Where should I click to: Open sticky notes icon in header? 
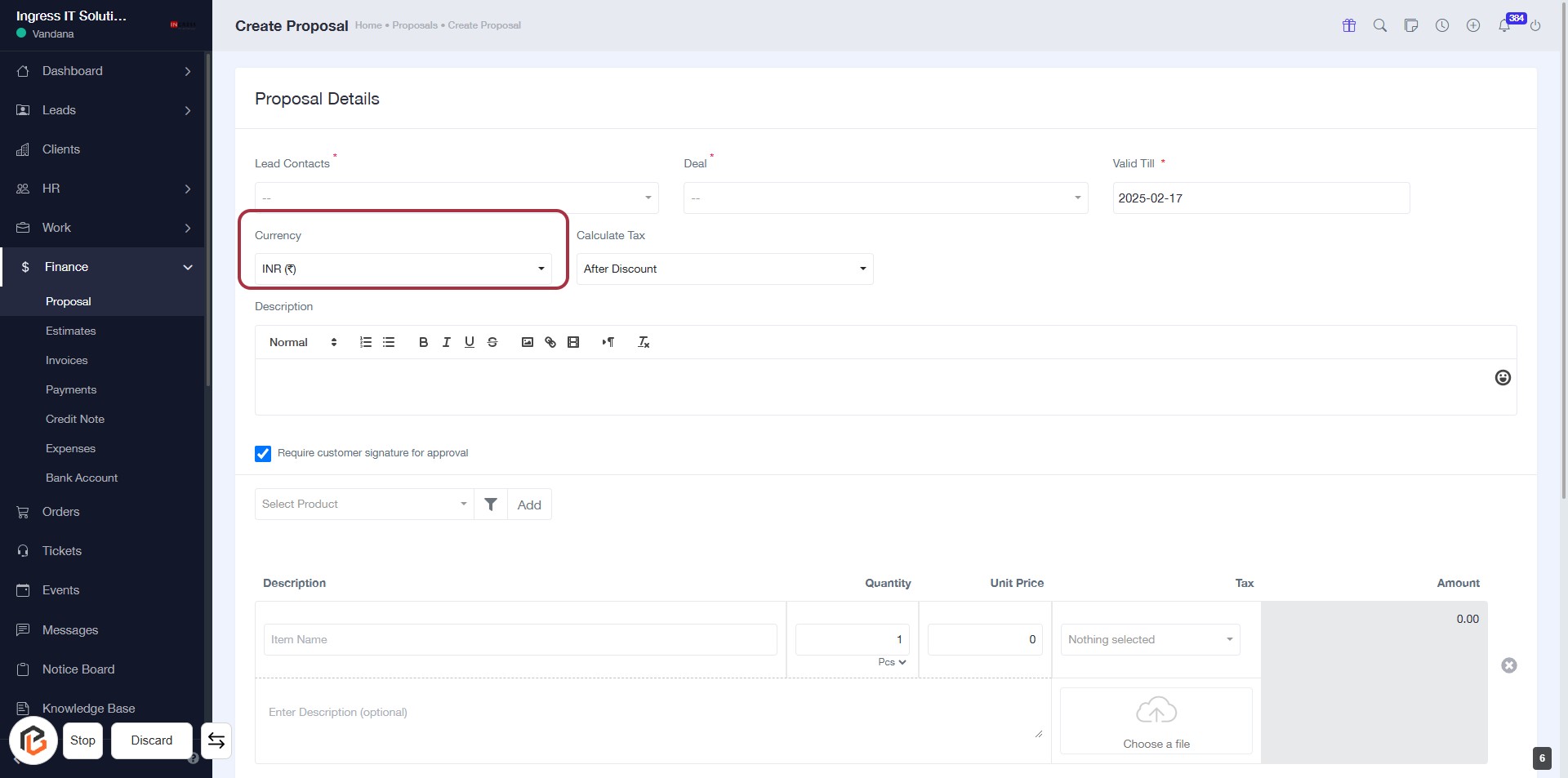point(1411,25)
